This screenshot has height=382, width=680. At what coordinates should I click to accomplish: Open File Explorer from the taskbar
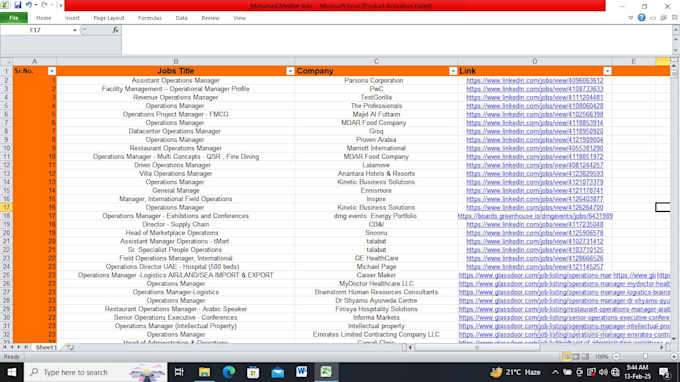click(x=204, y=372)
